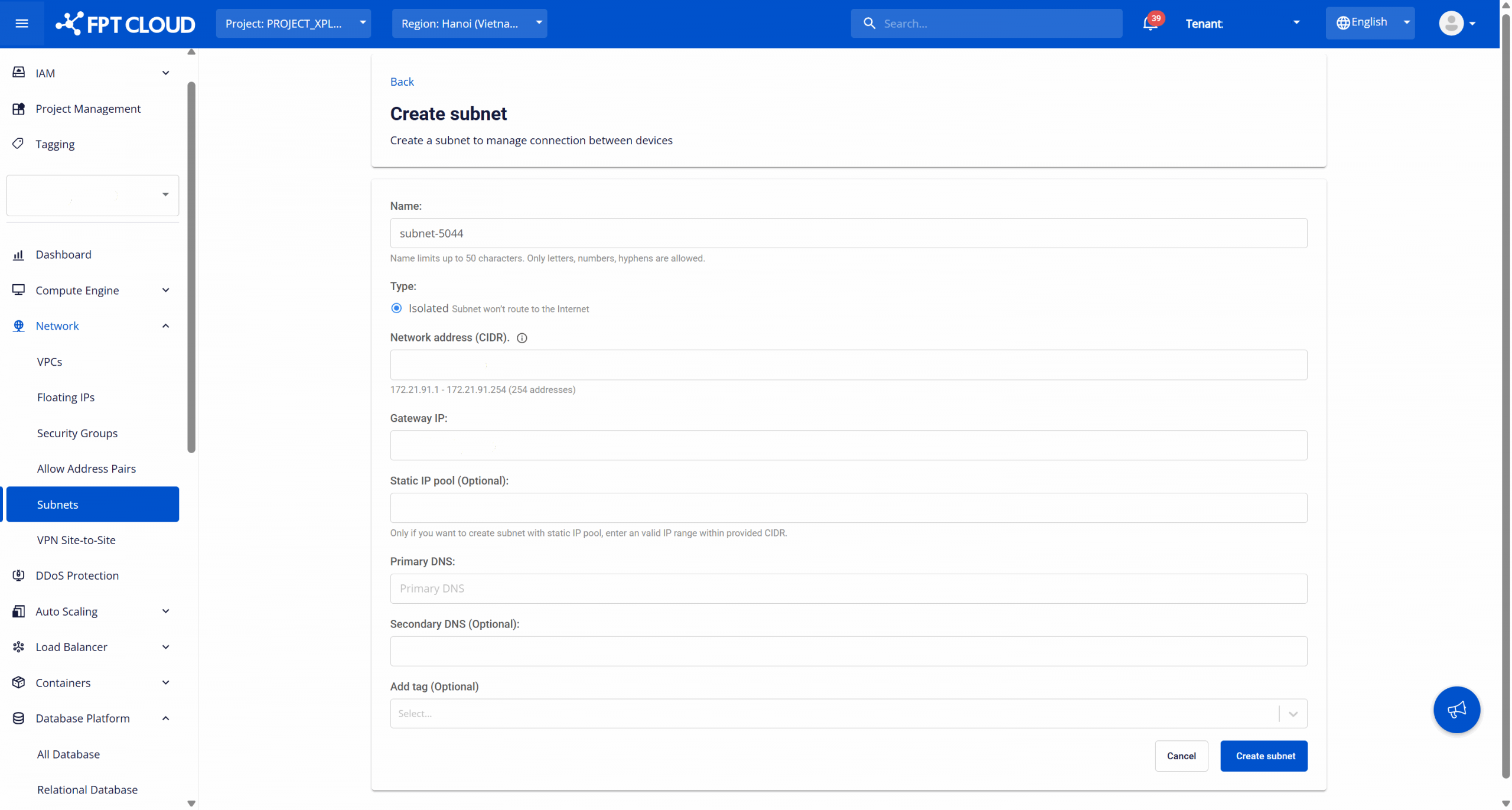Open Security Groups in sidebar
Image resolution: width=1512 pixels, height=810 pixels.
77,433
